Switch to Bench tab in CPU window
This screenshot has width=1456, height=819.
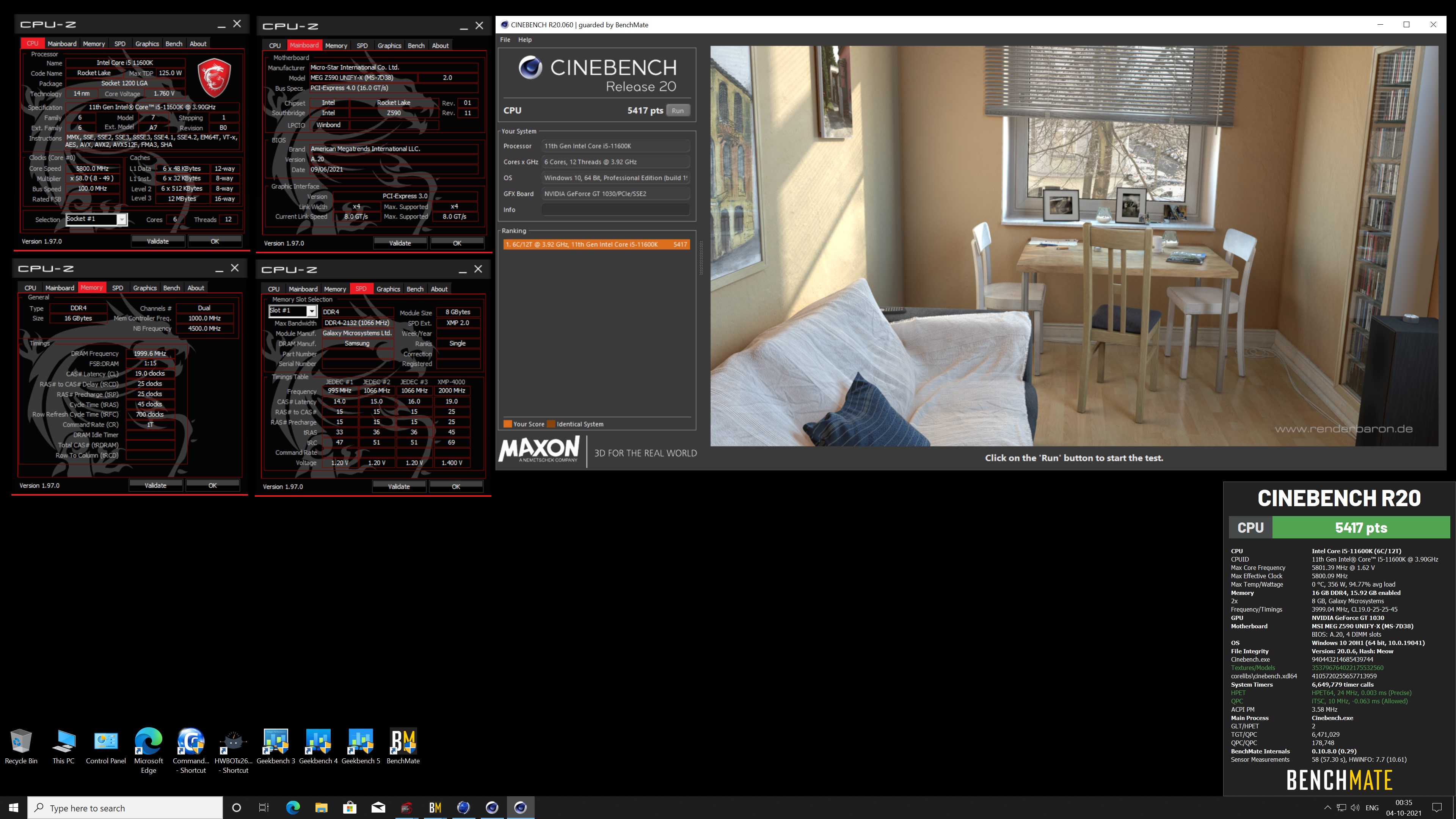point(174,44)
